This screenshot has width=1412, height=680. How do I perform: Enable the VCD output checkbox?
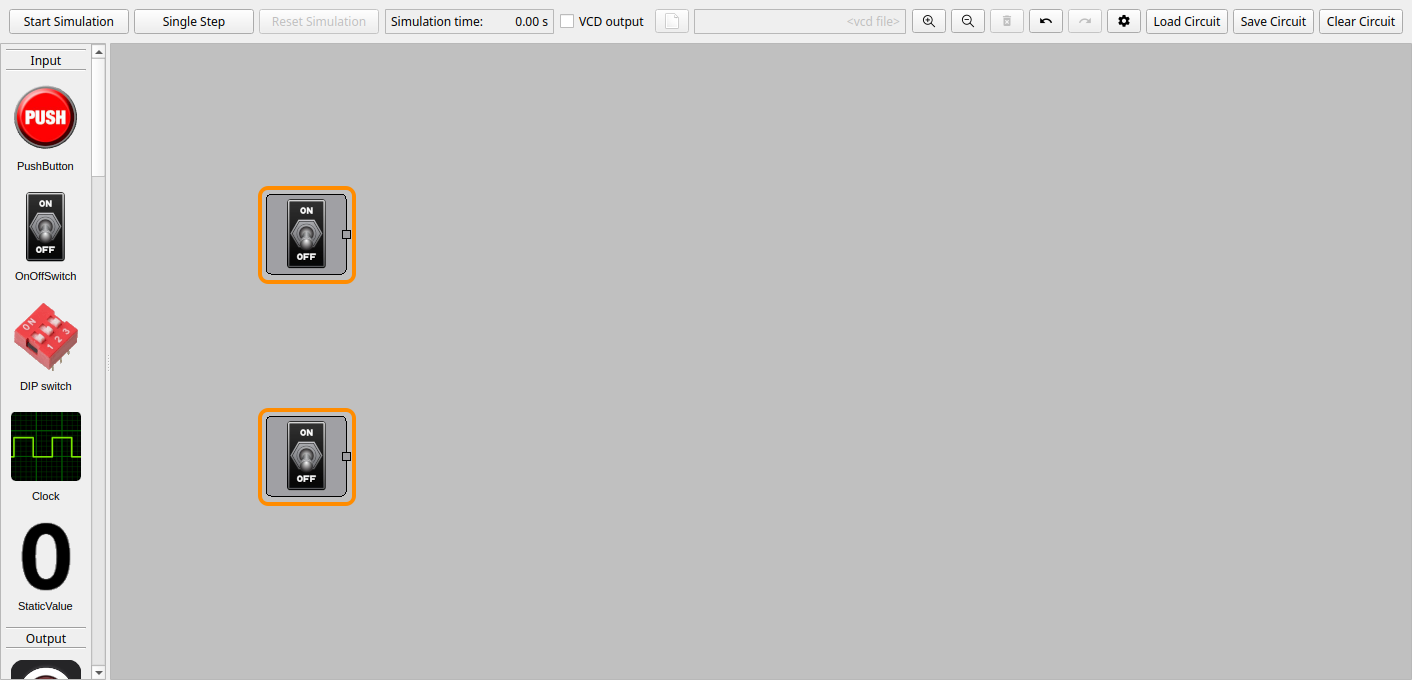pyautogui.click(x=567, y=21)
